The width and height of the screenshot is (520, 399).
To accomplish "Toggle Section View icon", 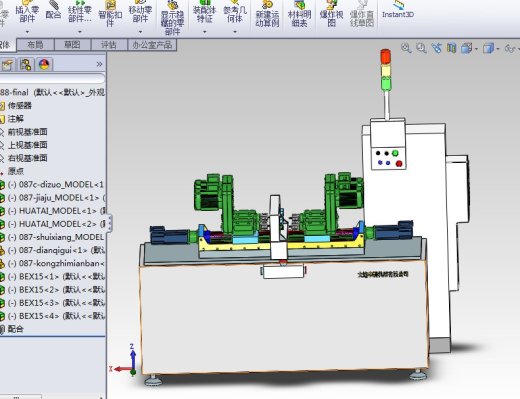I will (451, 48).
